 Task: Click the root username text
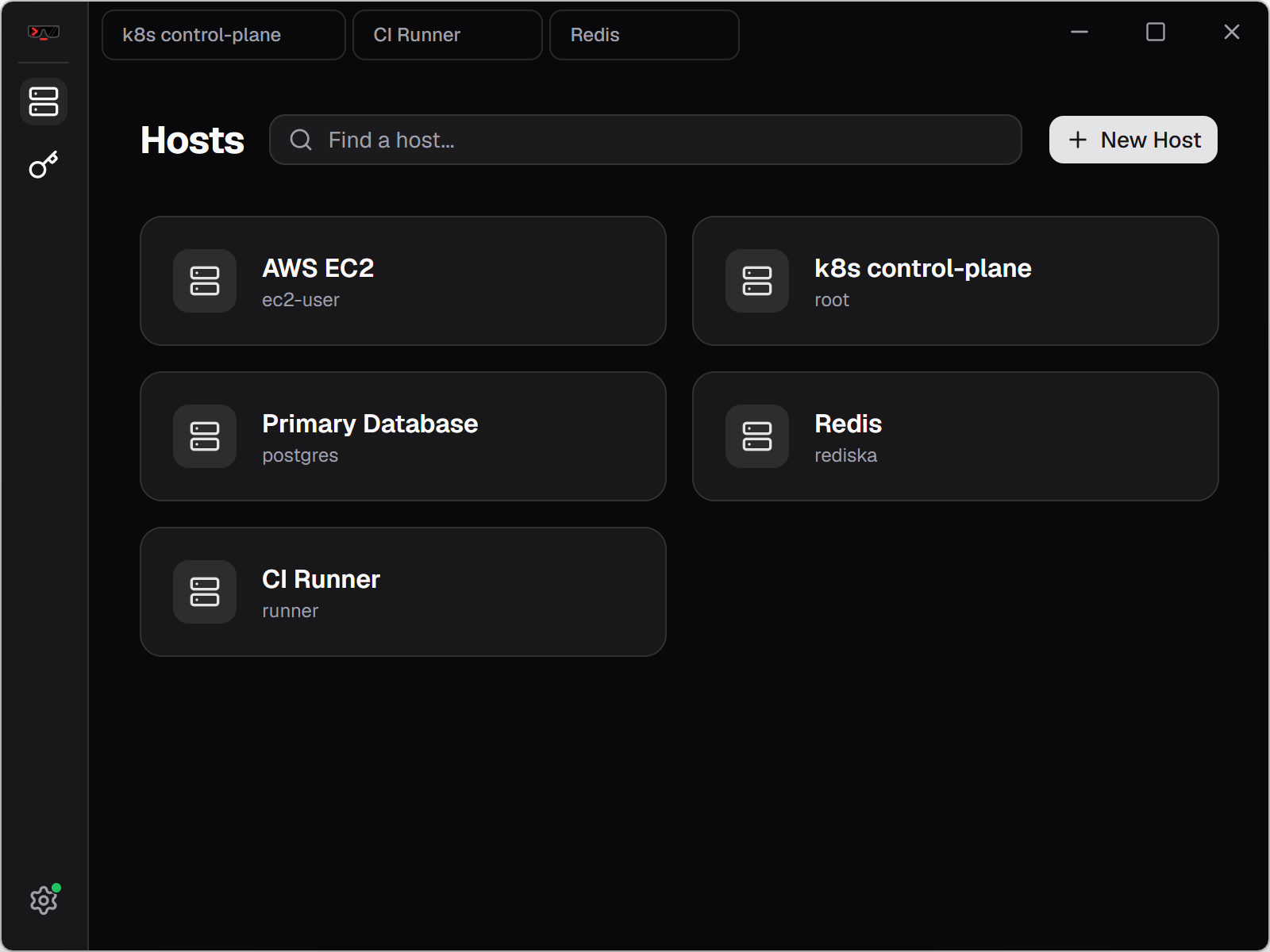pyautogui.click(x=832, y=300)
